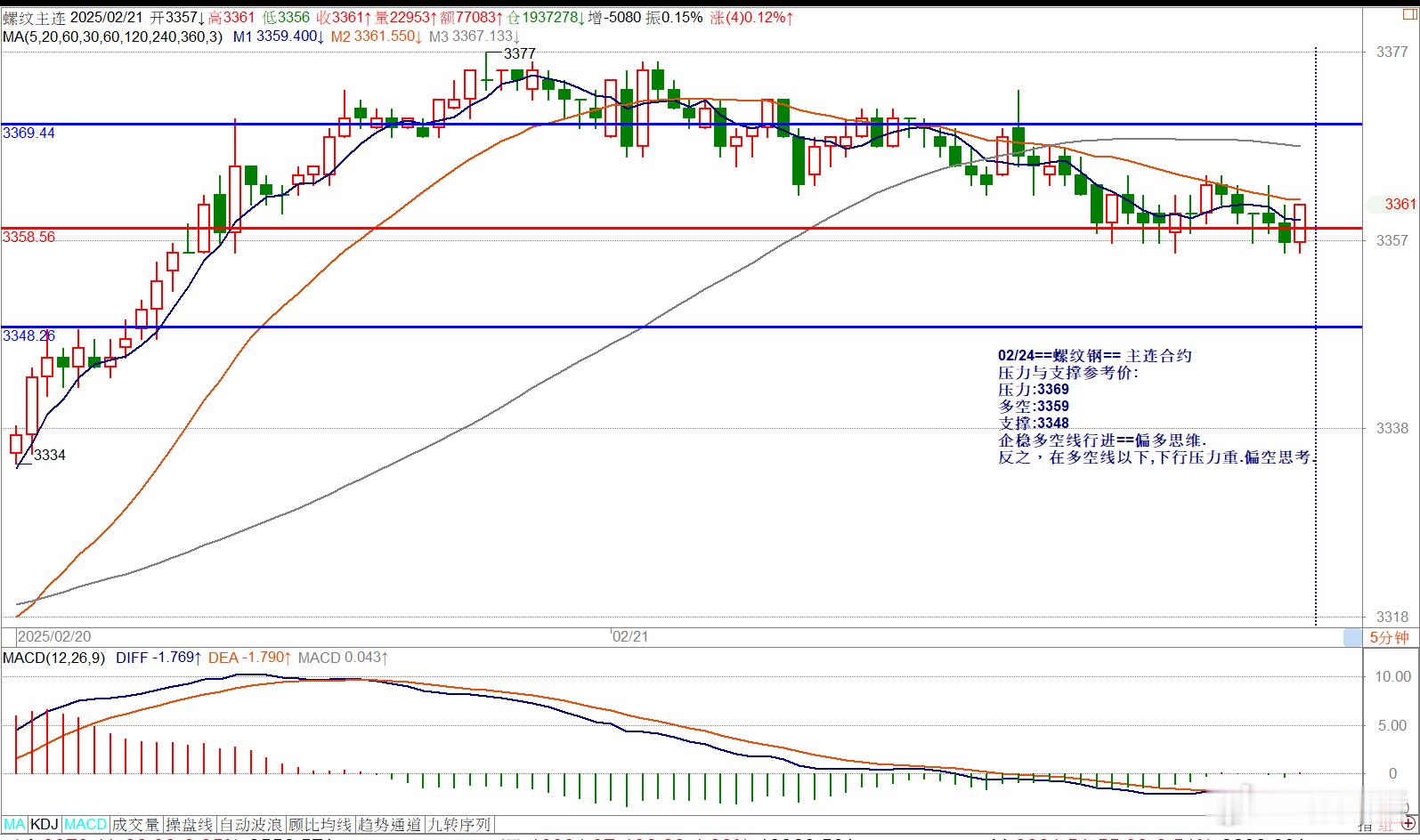Click the 量22953 volume value in header
This screenshot has width=1420, height=840.
click(x=406, y=17)
